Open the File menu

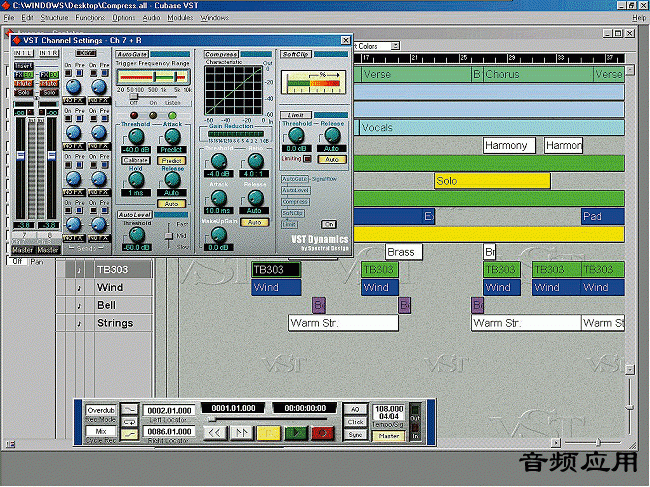click(9, 17)
